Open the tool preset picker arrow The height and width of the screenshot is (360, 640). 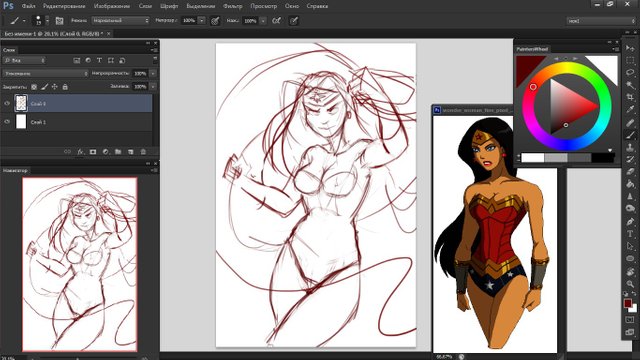(x=24, y=20)
